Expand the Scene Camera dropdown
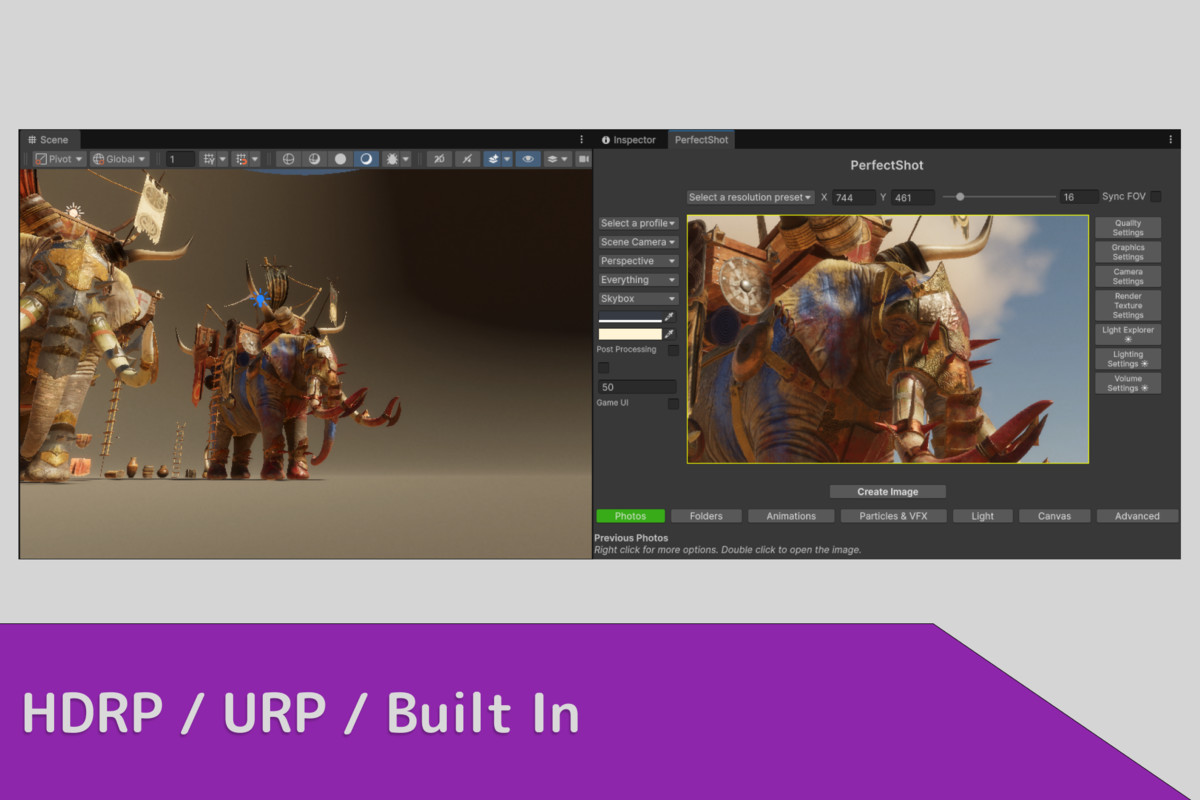 [637, 241]
